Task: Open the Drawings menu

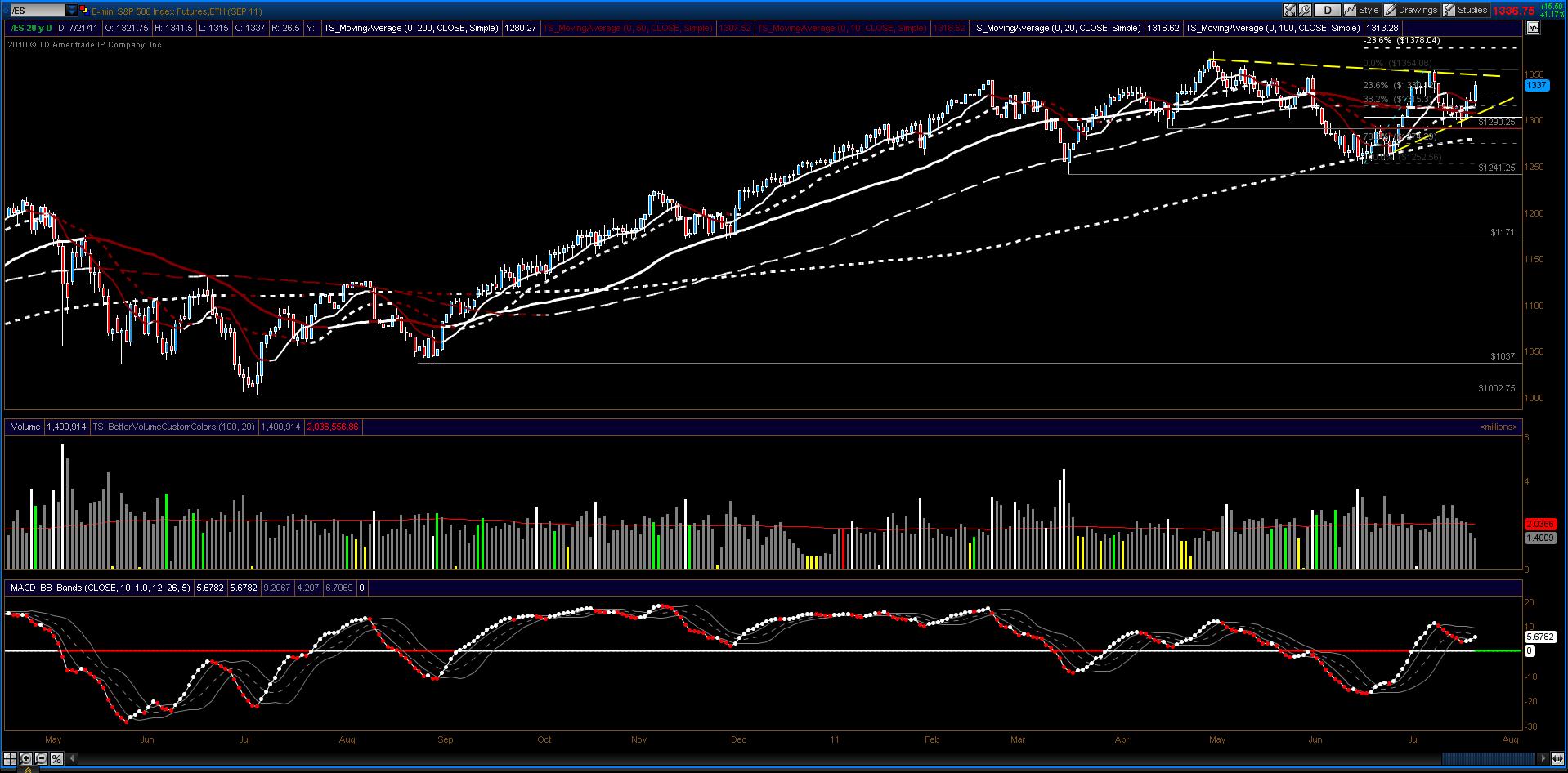Action: tap(1411, 10)
